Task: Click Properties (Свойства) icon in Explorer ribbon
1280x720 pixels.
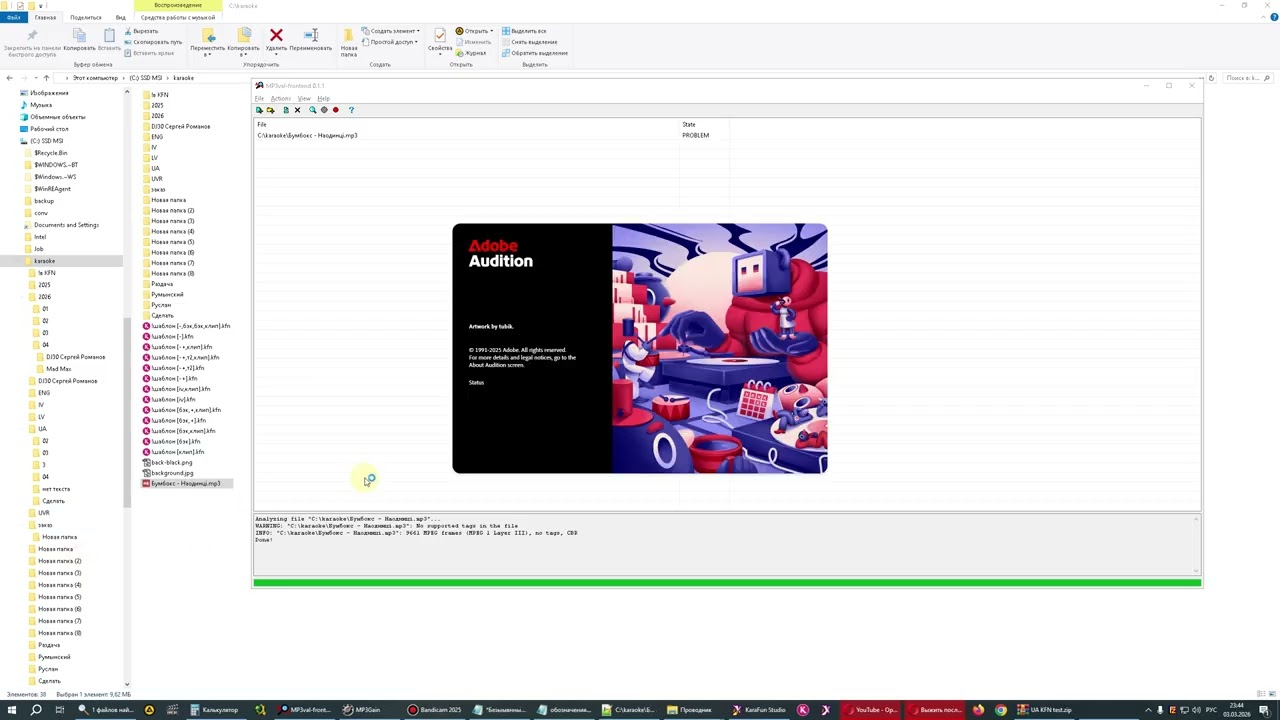Action: (x=440, y=36)
